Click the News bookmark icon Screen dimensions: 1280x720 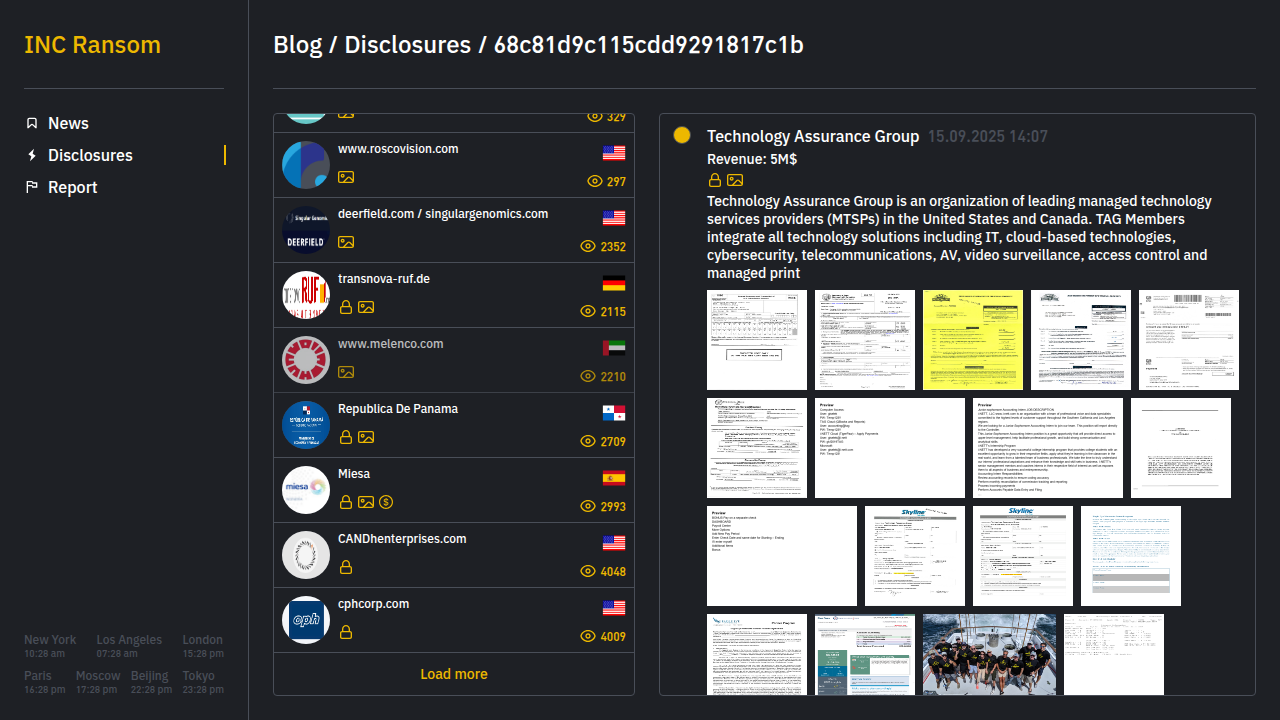click(x=32, y=123)
